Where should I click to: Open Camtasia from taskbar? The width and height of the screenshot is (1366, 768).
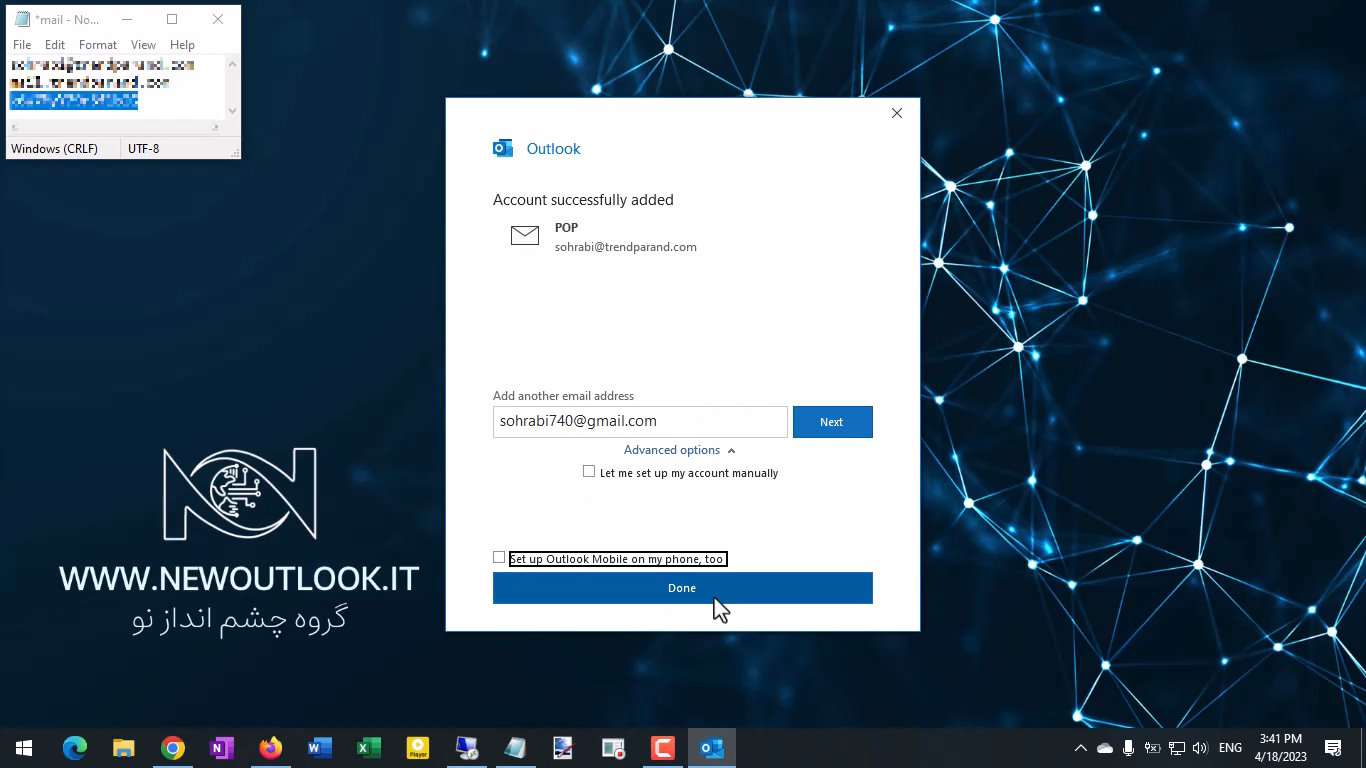(662, 748)
